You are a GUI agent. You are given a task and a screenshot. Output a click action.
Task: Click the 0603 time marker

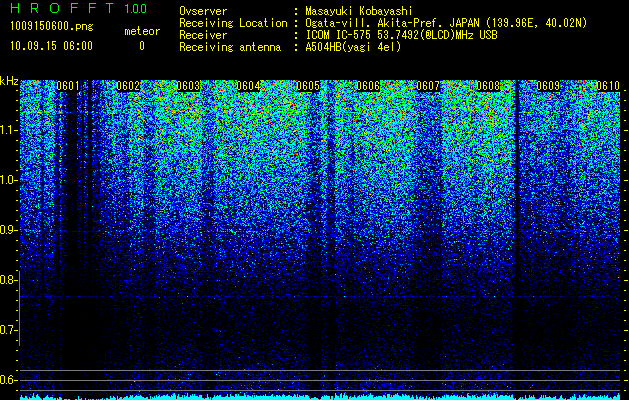[x=188, y=86]
